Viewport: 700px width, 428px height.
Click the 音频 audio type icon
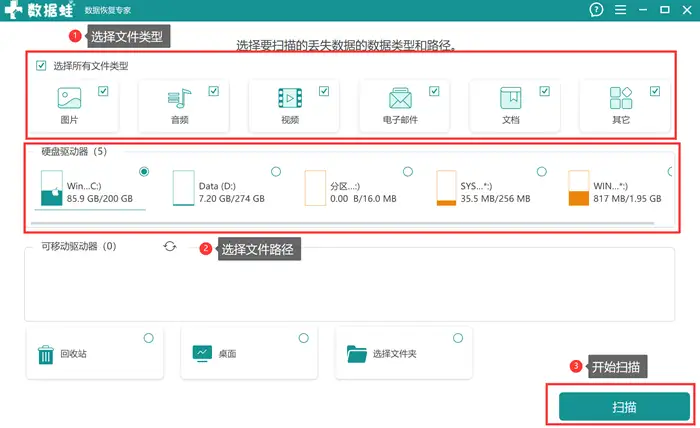[179, 98]
